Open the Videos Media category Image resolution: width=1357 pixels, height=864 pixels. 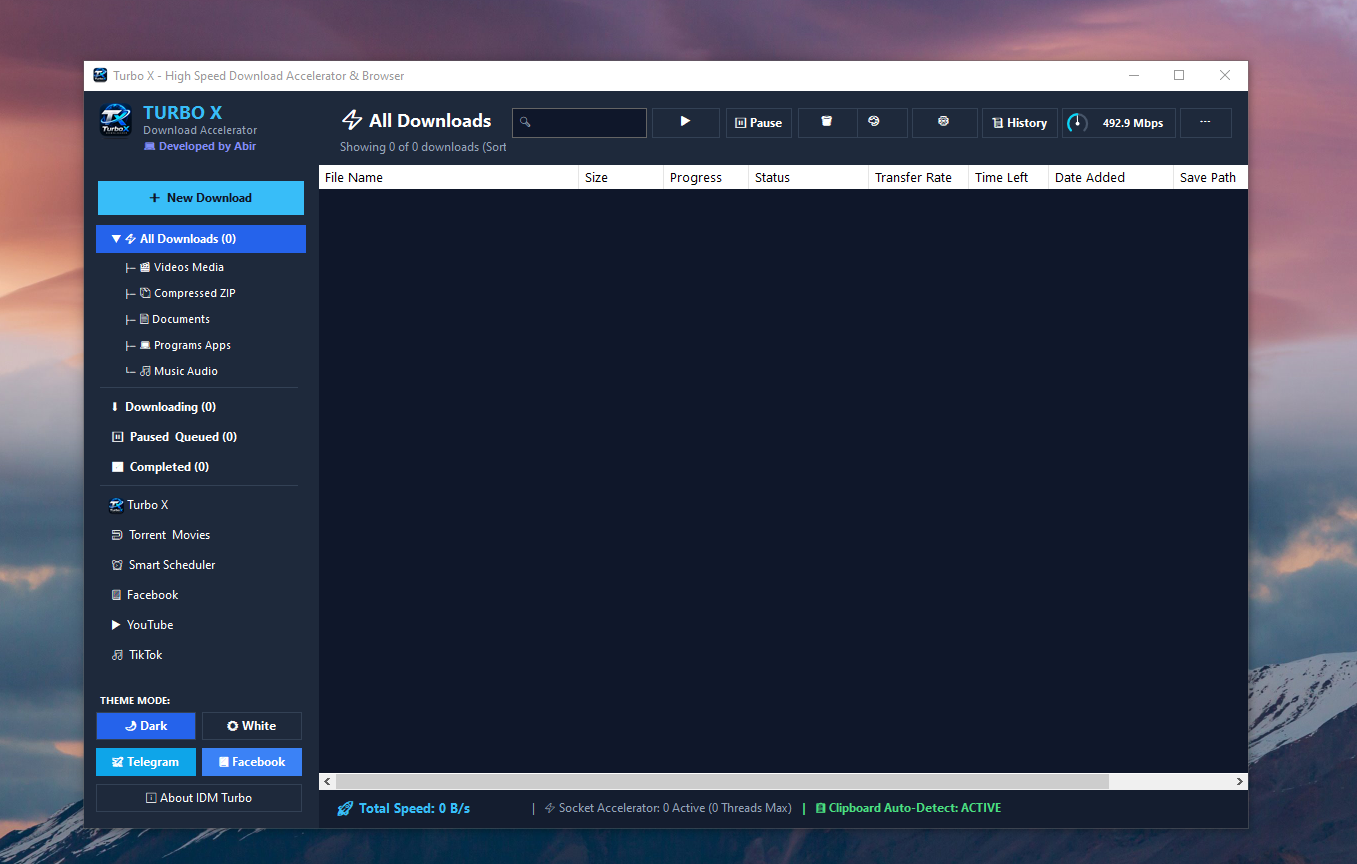pyautogui.click(x=181, y=267)
